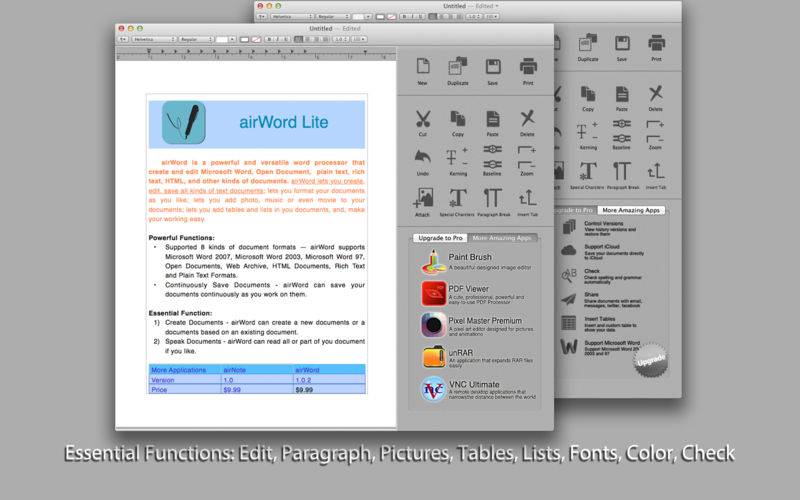The image size is (800, 500).
Task: Click the Insert Tab icon in back window
Action: pyautogui.click(x=656, y=171)
